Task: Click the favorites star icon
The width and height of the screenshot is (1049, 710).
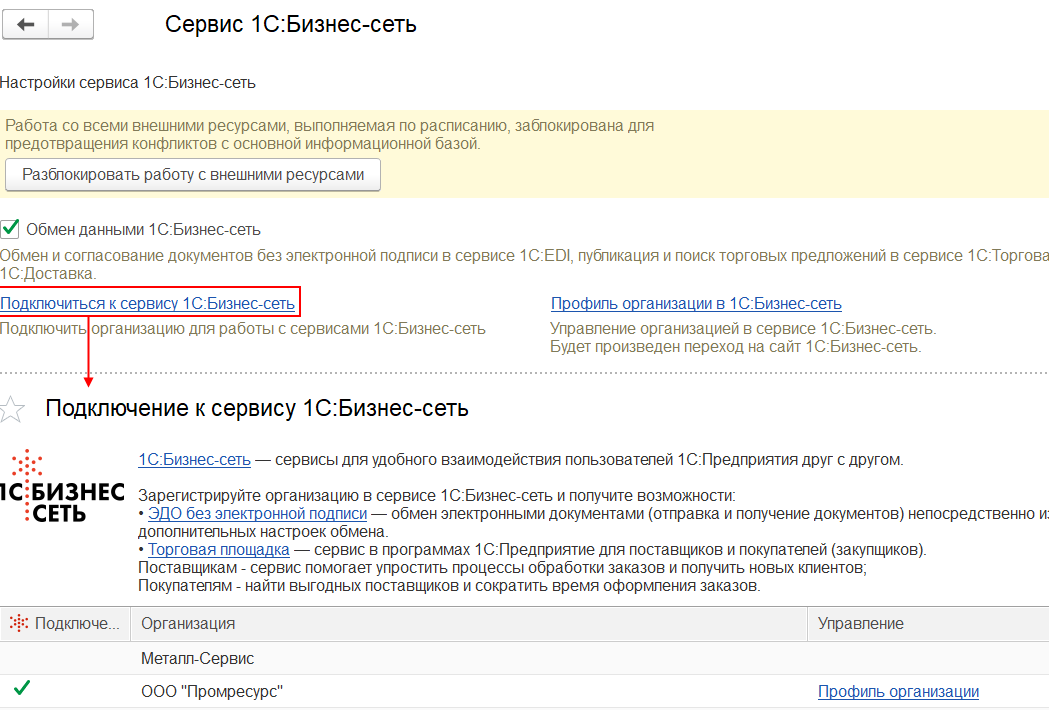Action: [x=12, y=408]
